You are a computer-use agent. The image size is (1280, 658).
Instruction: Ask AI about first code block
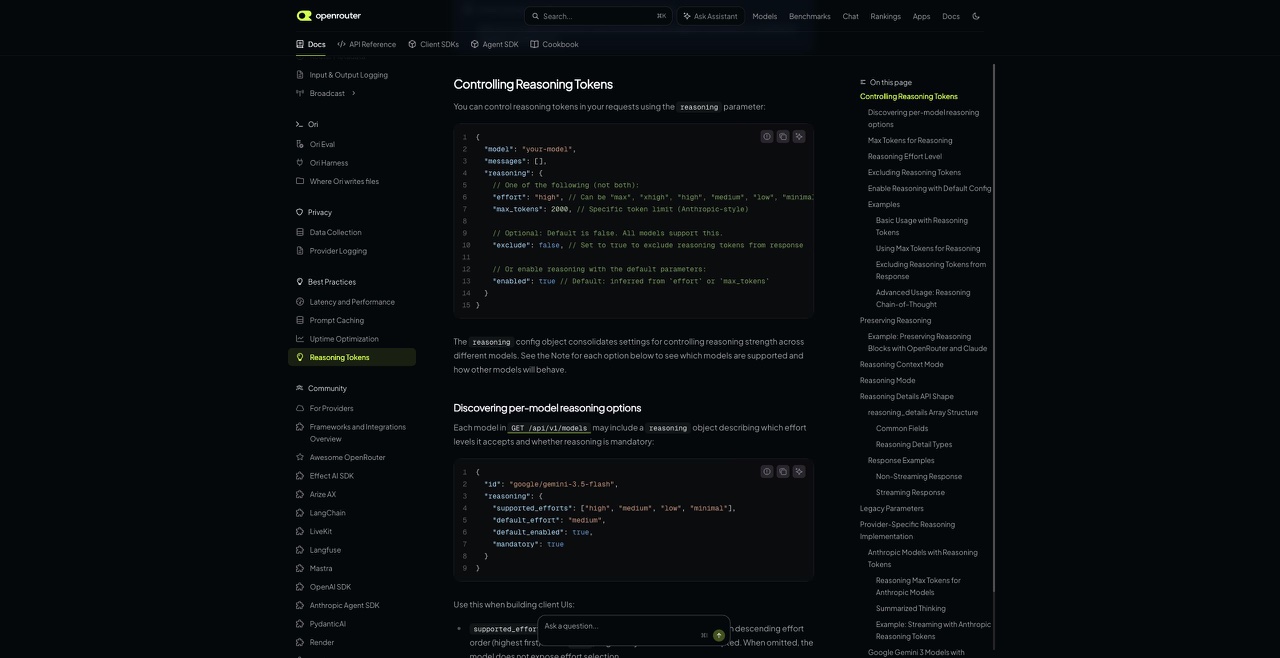tap(799, 136)
